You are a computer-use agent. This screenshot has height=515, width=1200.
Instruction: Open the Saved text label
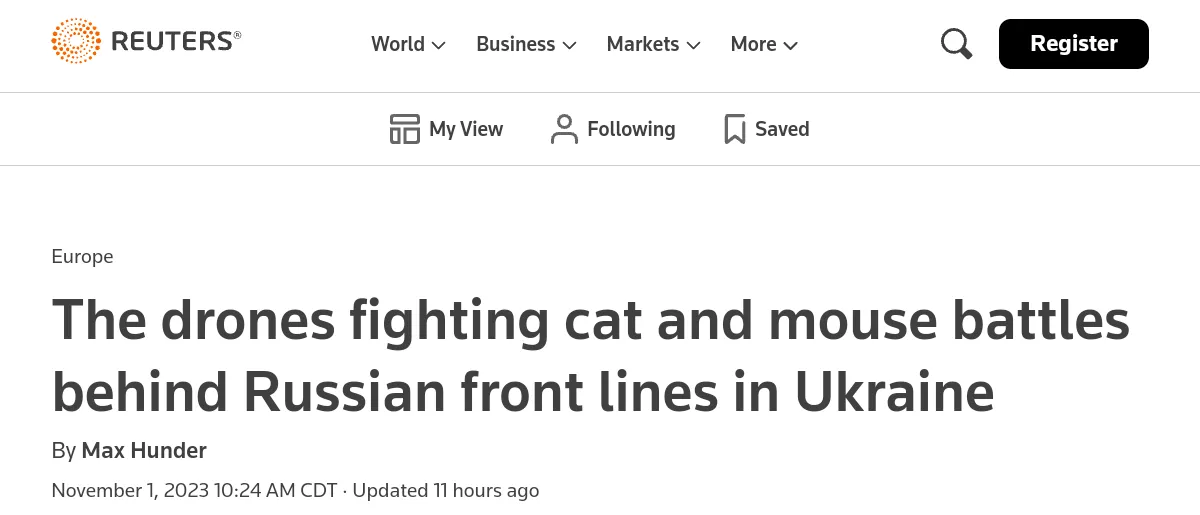point(782,129)
